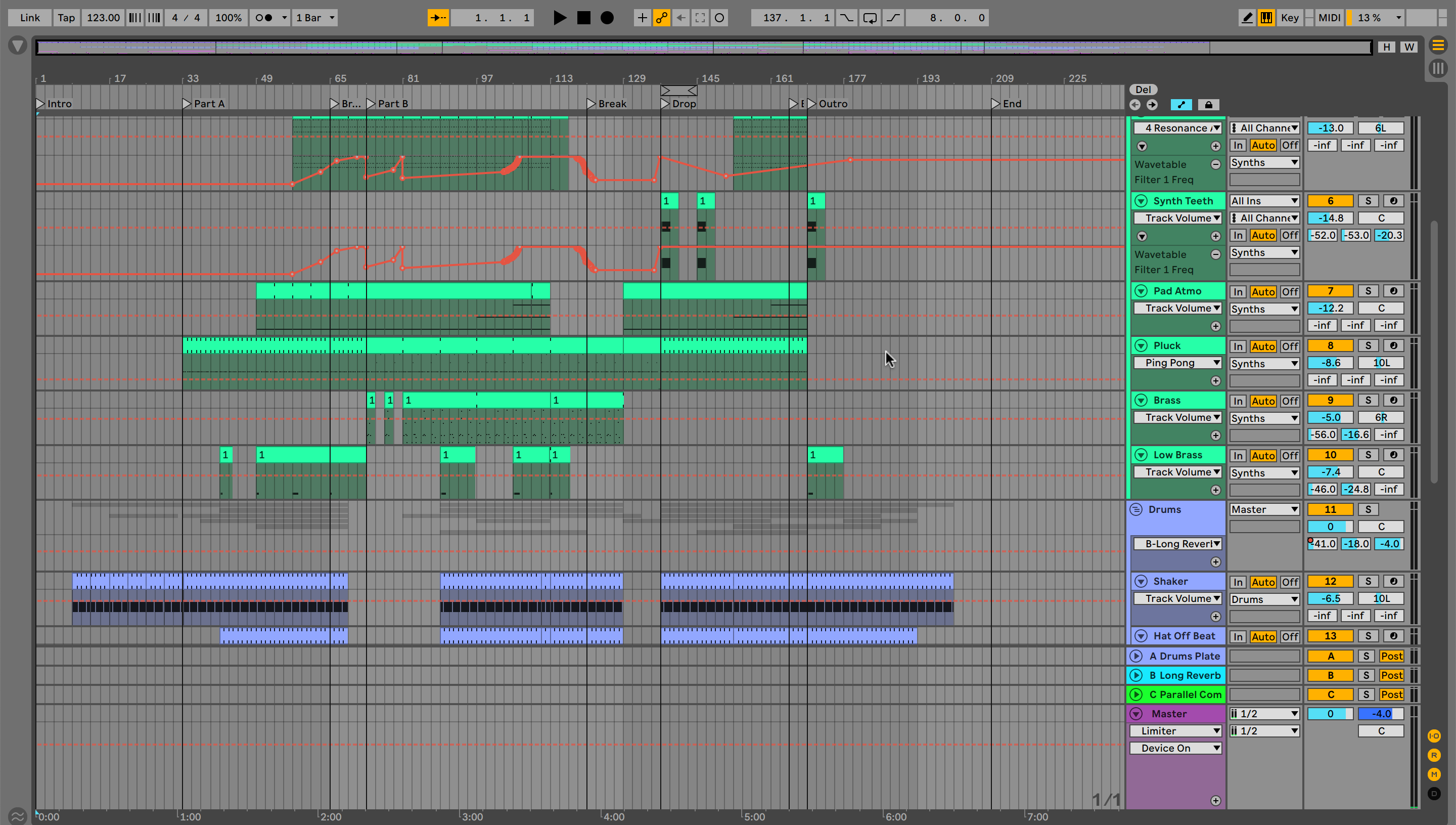Start playback with the Play button
The height and width of the screenshot is (825, 1456).
click(559, 18)
